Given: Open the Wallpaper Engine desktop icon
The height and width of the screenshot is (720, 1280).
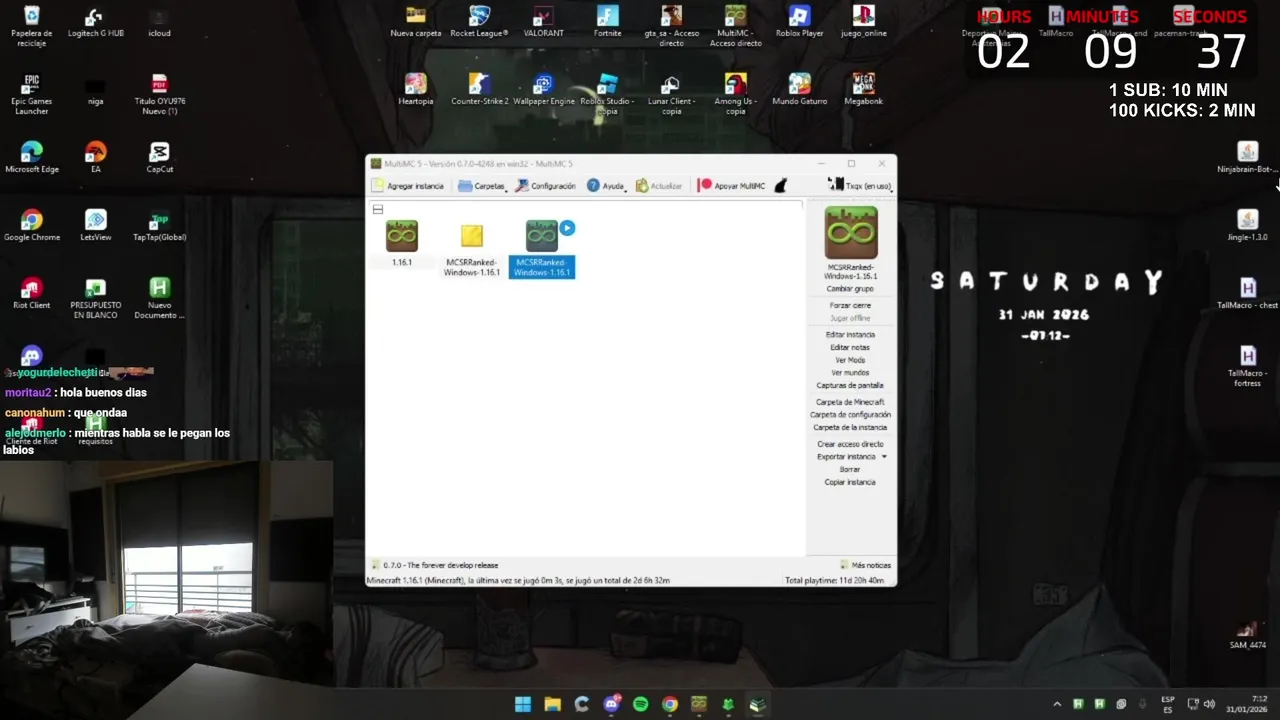Looking at the screenshot, I should coord(543,90).
